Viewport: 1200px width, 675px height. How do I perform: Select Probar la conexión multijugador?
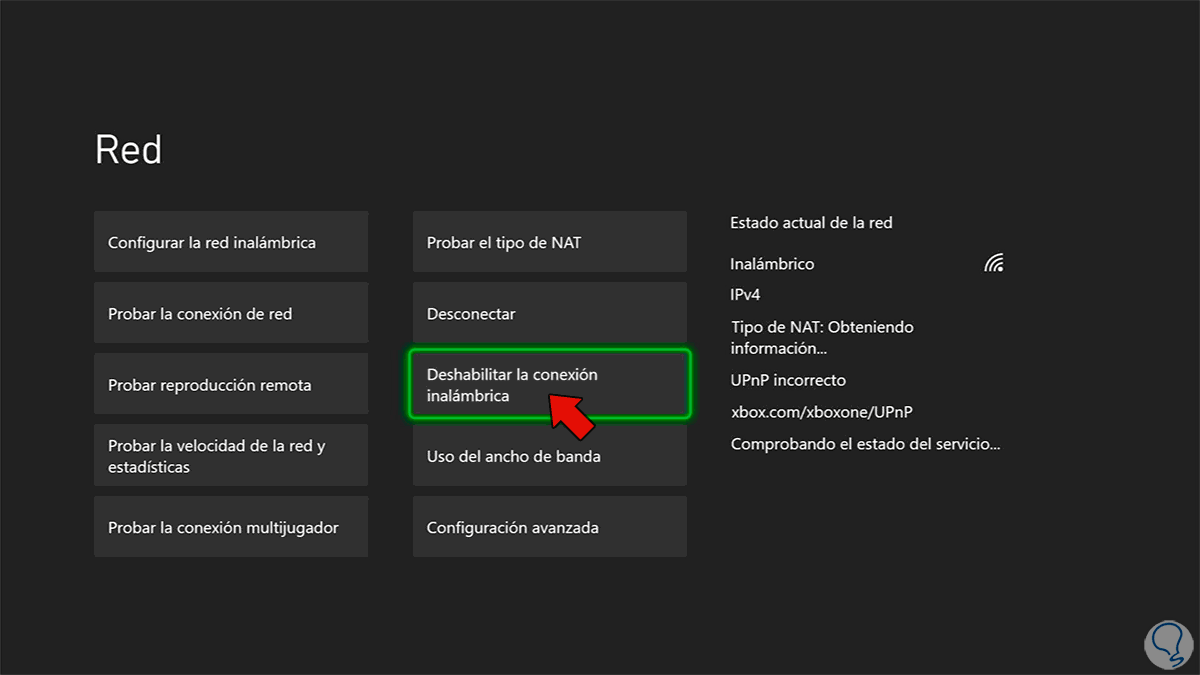coord(231,527)
